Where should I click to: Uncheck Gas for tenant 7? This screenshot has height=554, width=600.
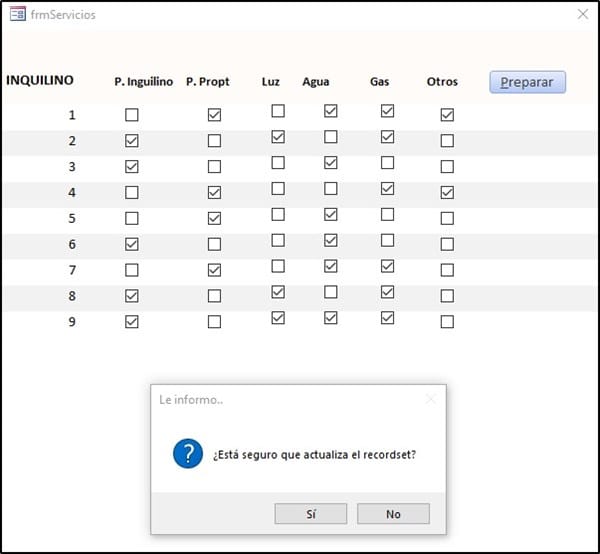[387, 266]
